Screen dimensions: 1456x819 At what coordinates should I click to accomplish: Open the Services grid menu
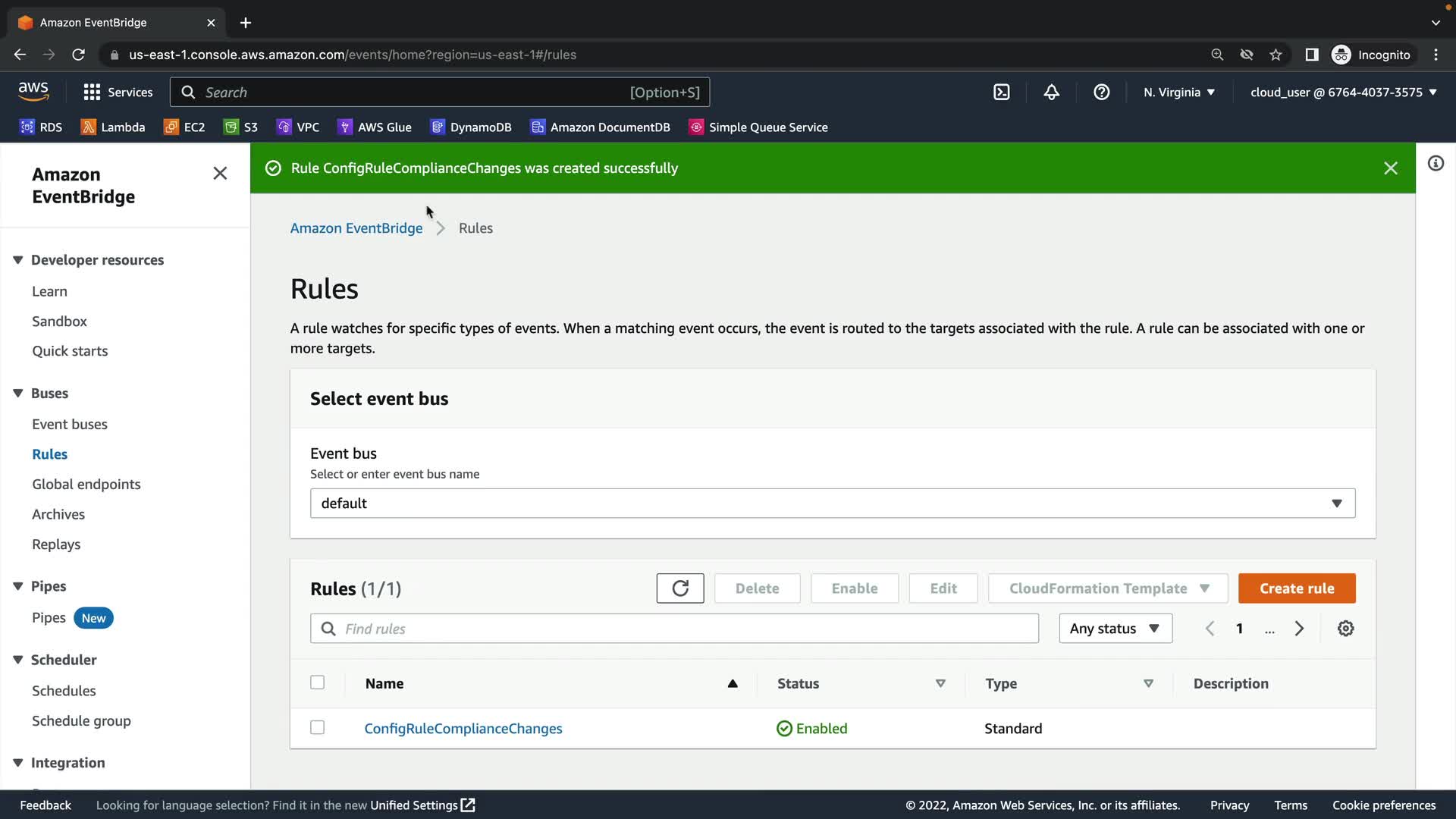coord(118,92)
